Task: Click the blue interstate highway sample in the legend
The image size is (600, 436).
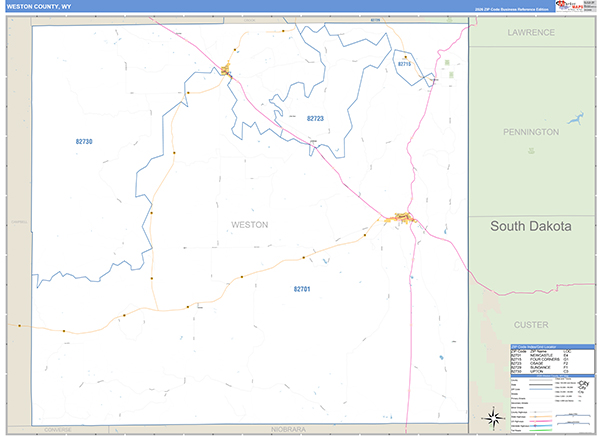Action: click(541, 426)
